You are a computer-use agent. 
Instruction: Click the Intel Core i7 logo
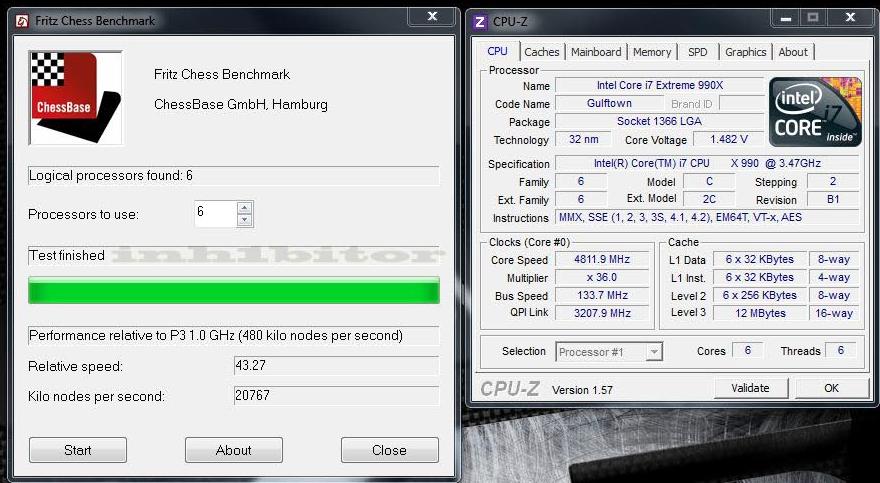click(x=815, y=111)
